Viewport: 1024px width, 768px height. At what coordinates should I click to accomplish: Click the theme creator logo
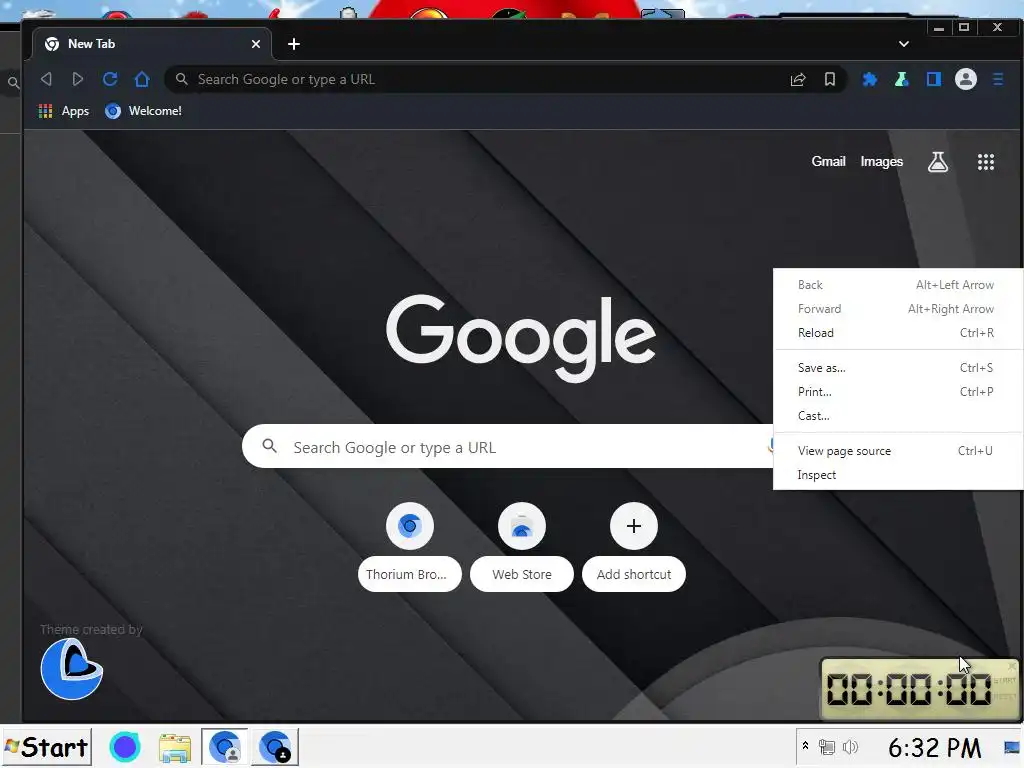(x=72, y=669)
